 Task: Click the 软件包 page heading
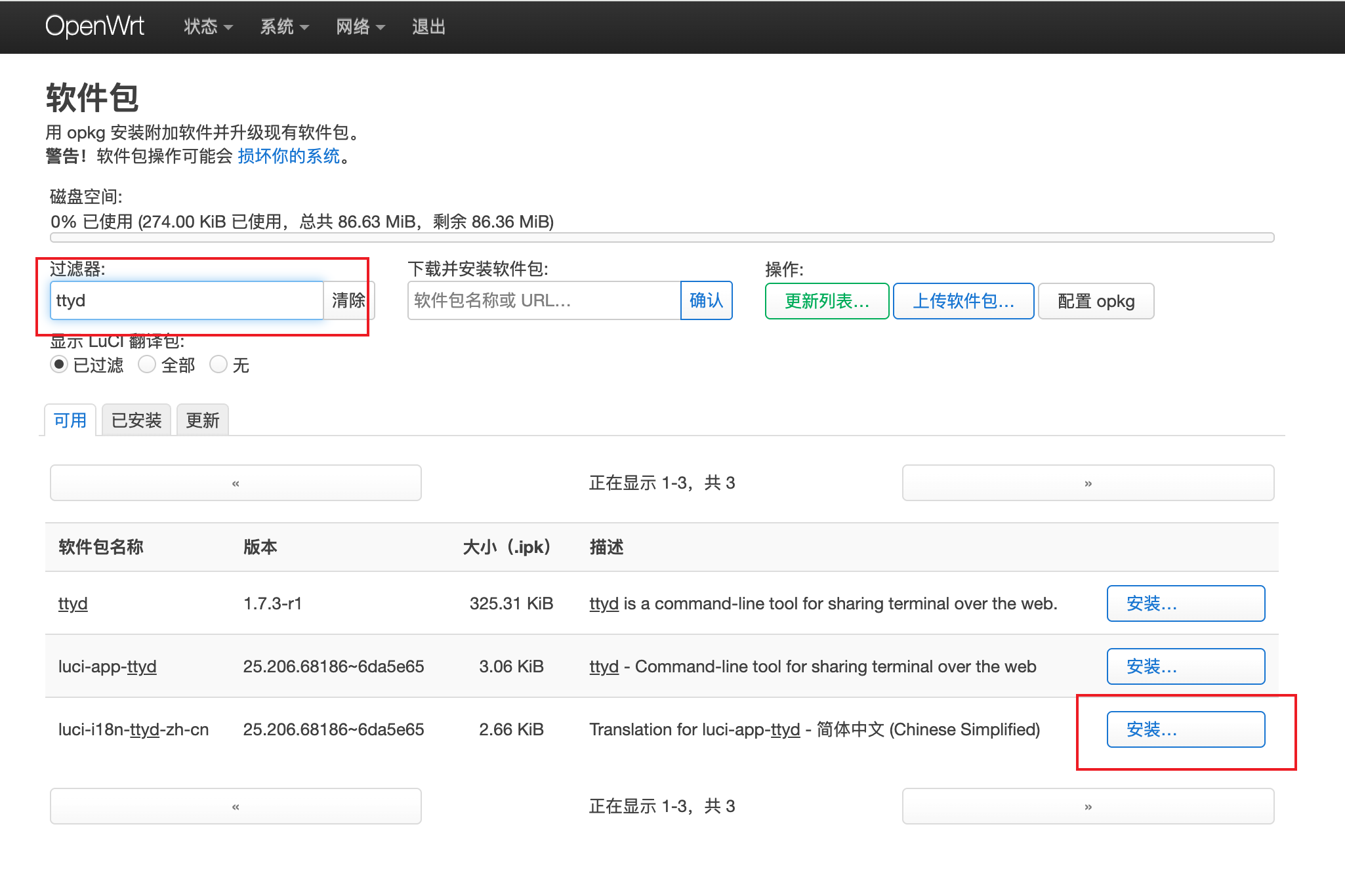coord(92,98)
